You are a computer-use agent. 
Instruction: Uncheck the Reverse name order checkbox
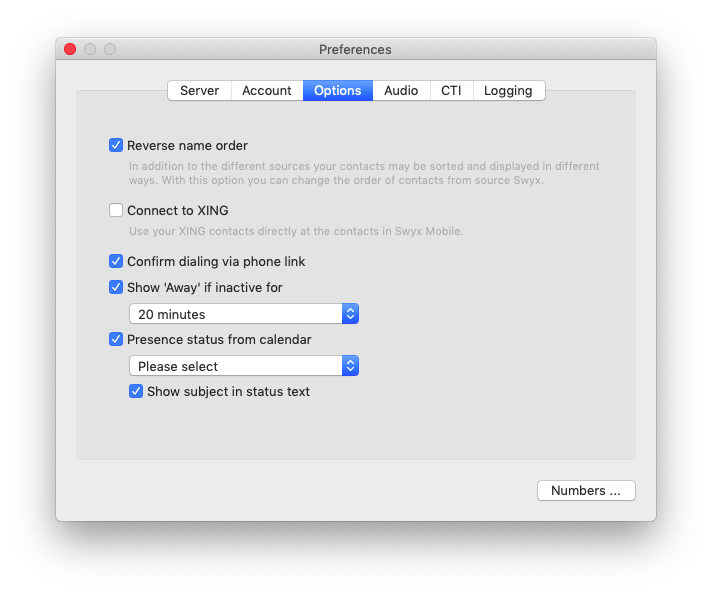[x=116, y=146]
